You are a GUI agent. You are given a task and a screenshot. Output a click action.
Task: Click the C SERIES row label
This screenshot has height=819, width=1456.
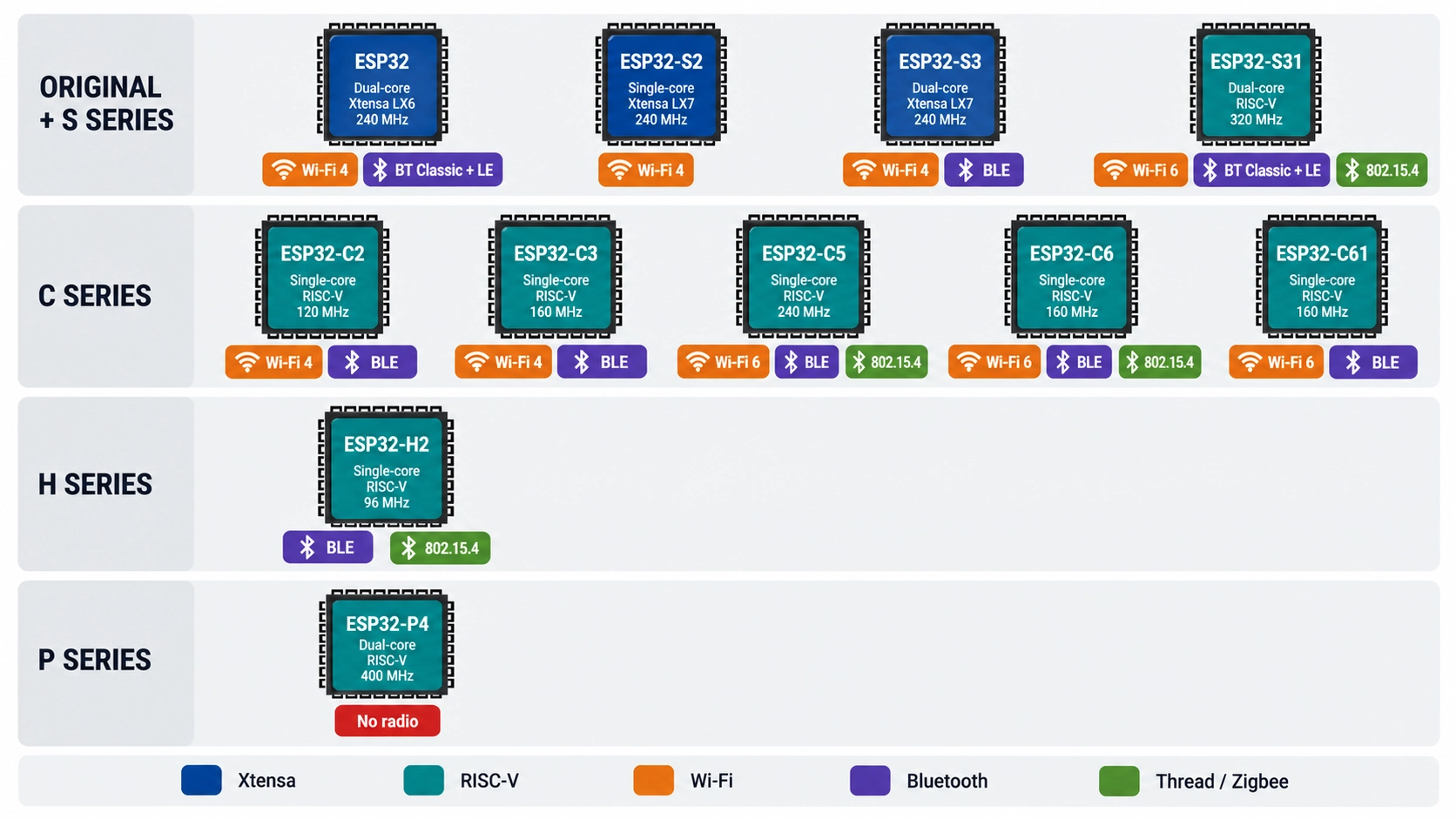pos(95,296)
